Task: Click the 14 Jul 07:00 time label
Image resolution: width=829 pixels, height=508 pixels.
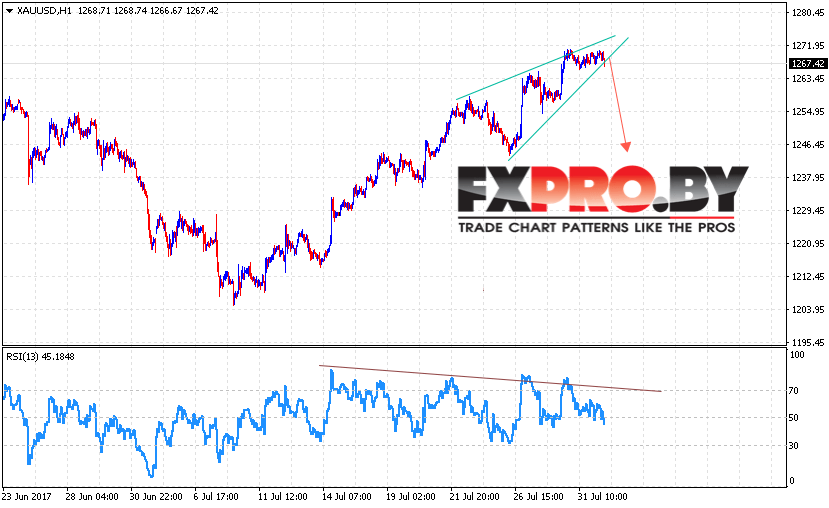Action: (x=347, y=497)
